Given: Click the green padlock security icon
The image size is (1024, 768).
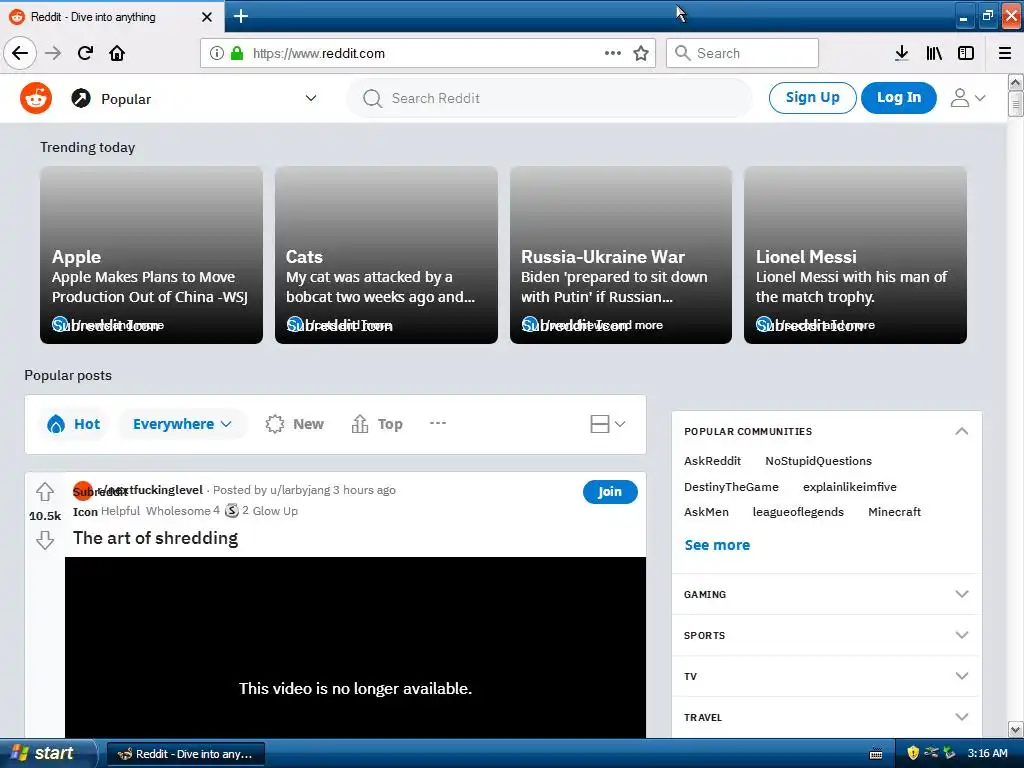Looking at the screenshot, I should pos(236,53).
